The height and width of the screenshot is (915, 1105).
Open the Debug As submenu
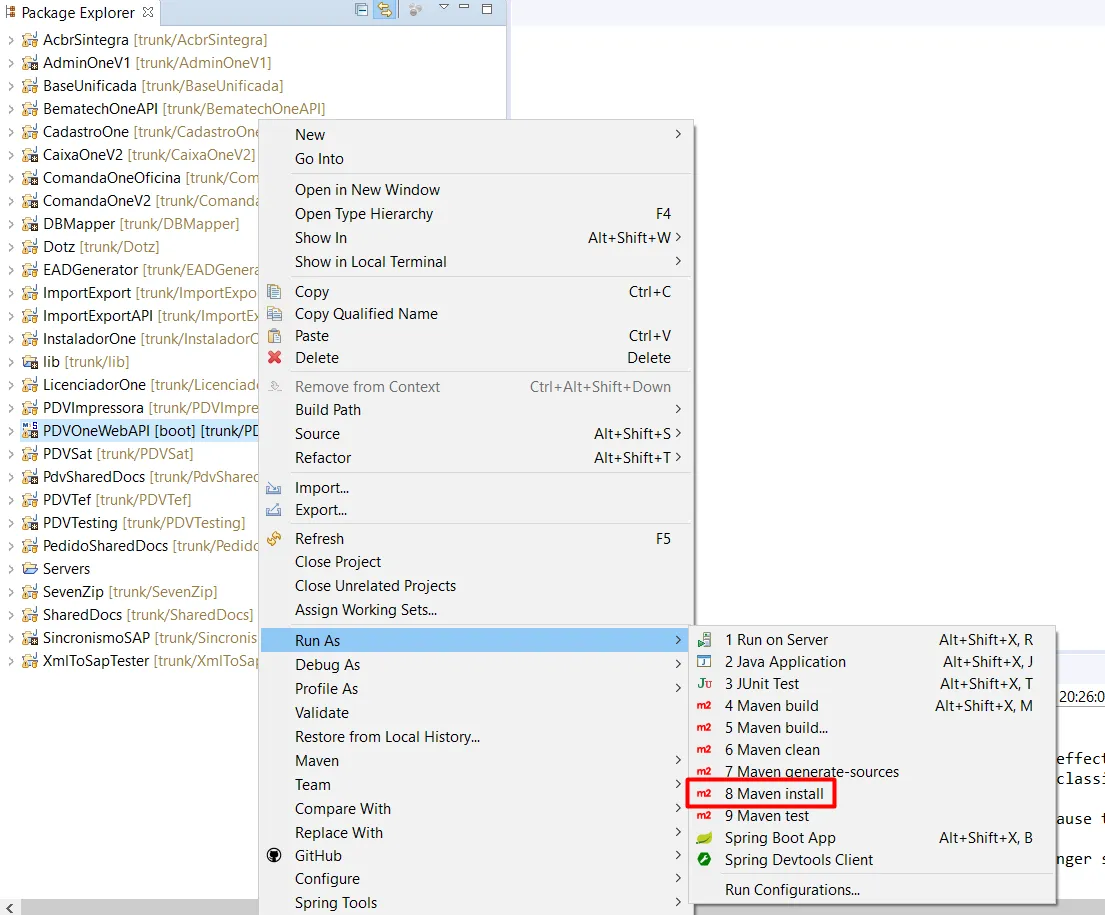(476, 665)
